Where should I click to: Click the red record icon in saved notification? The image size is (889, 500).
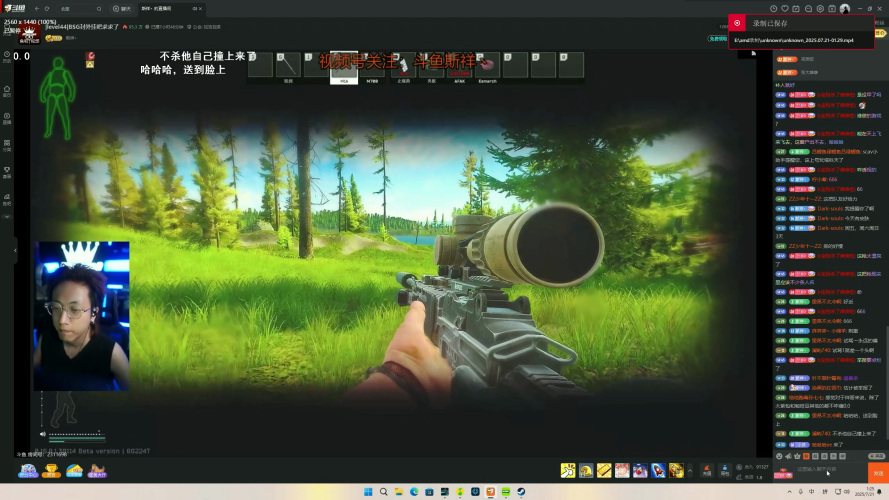(x=737, y=23)
